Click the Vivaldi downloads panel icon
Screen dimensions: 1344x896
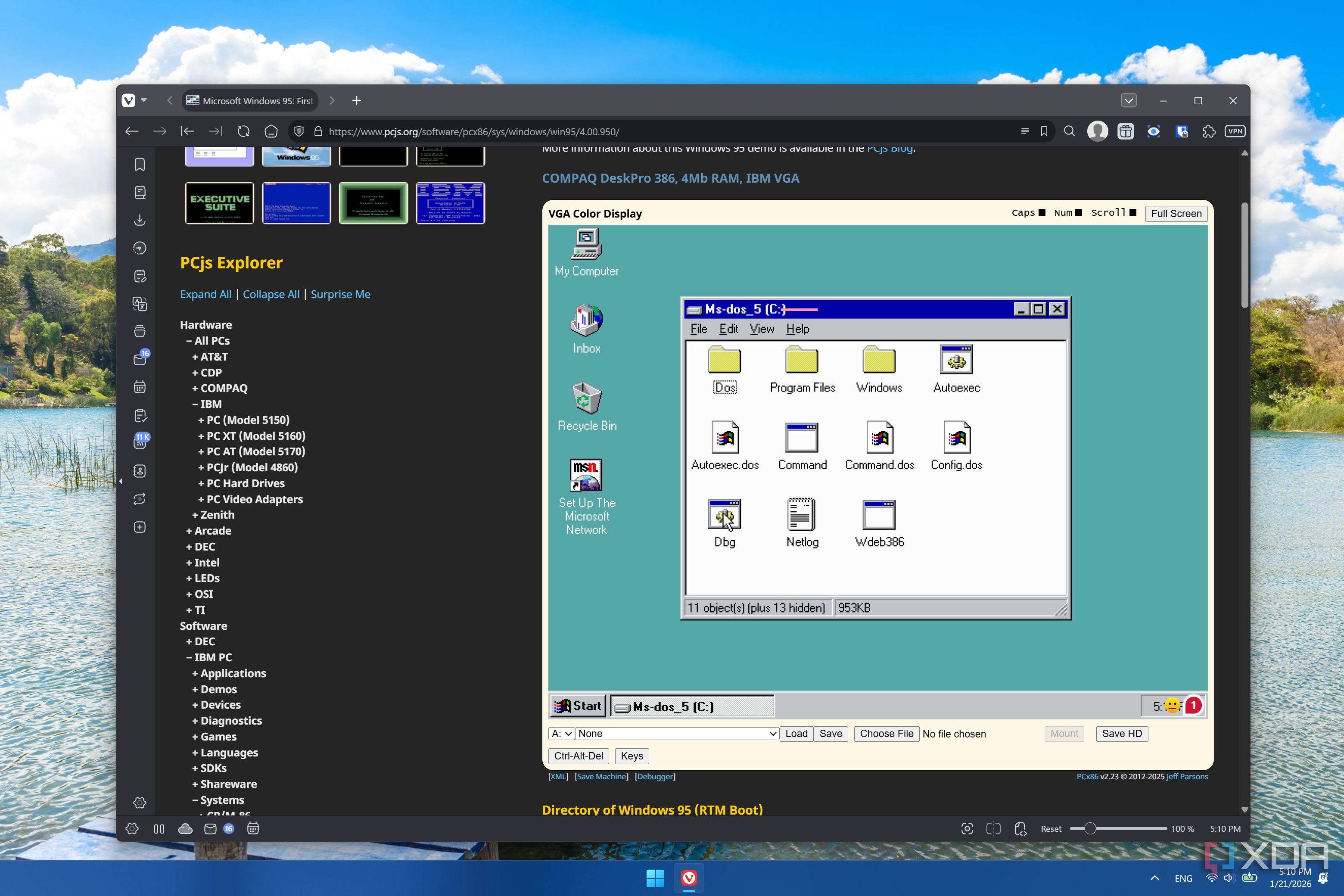point(140,220)
